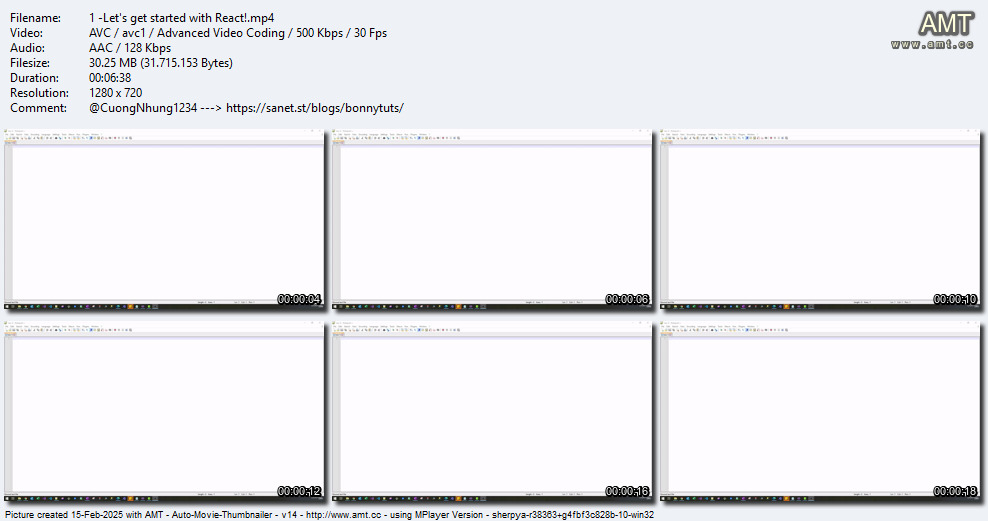Select the thumbnail frame at 00:00:16

point(491,411)
